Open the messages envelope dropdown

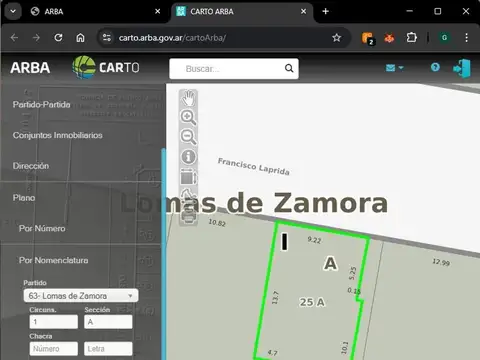click(394, 68)
